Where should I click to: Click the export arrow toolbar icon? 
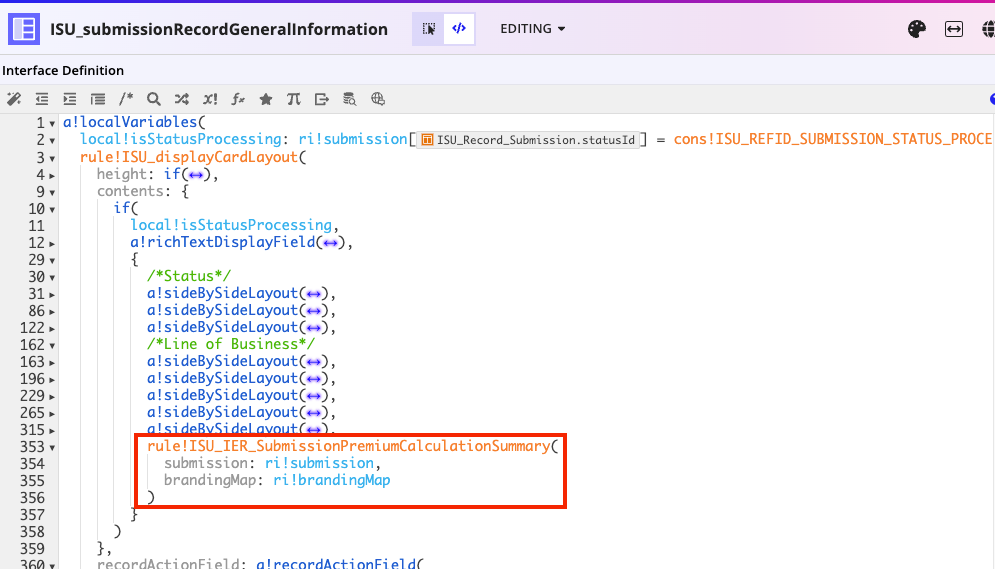click(322, 99)
